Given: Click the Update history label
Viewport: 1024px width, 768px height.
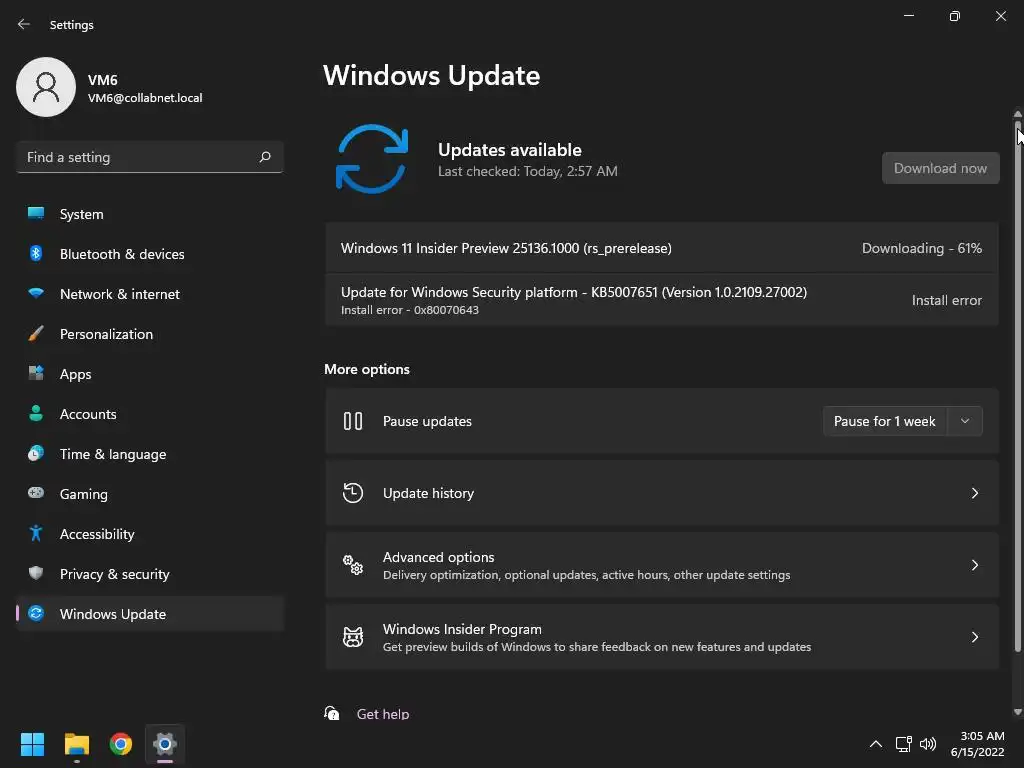Looking at the screenshot, I should (x=428, y=493).
